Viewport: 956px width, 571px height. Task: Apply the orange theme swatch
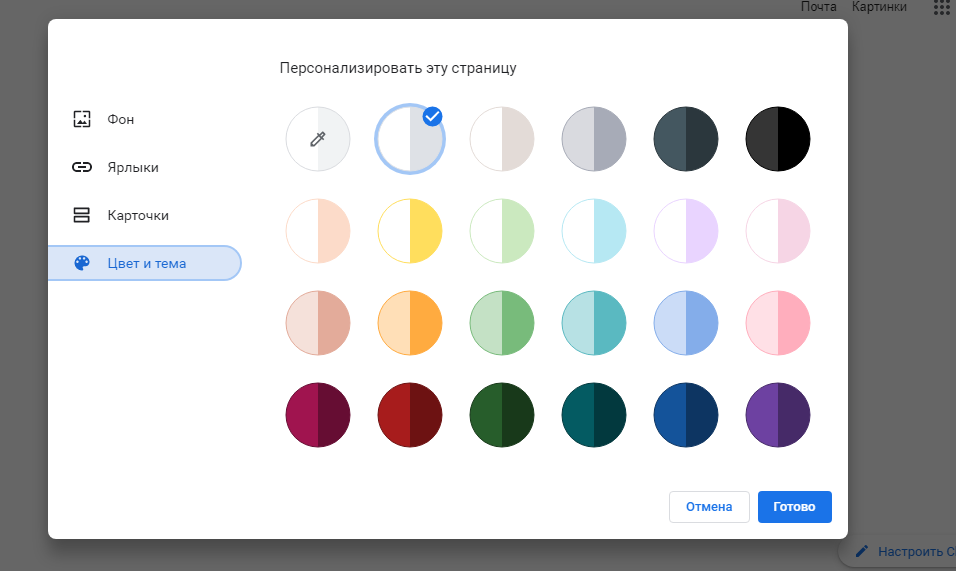point(410,323)
